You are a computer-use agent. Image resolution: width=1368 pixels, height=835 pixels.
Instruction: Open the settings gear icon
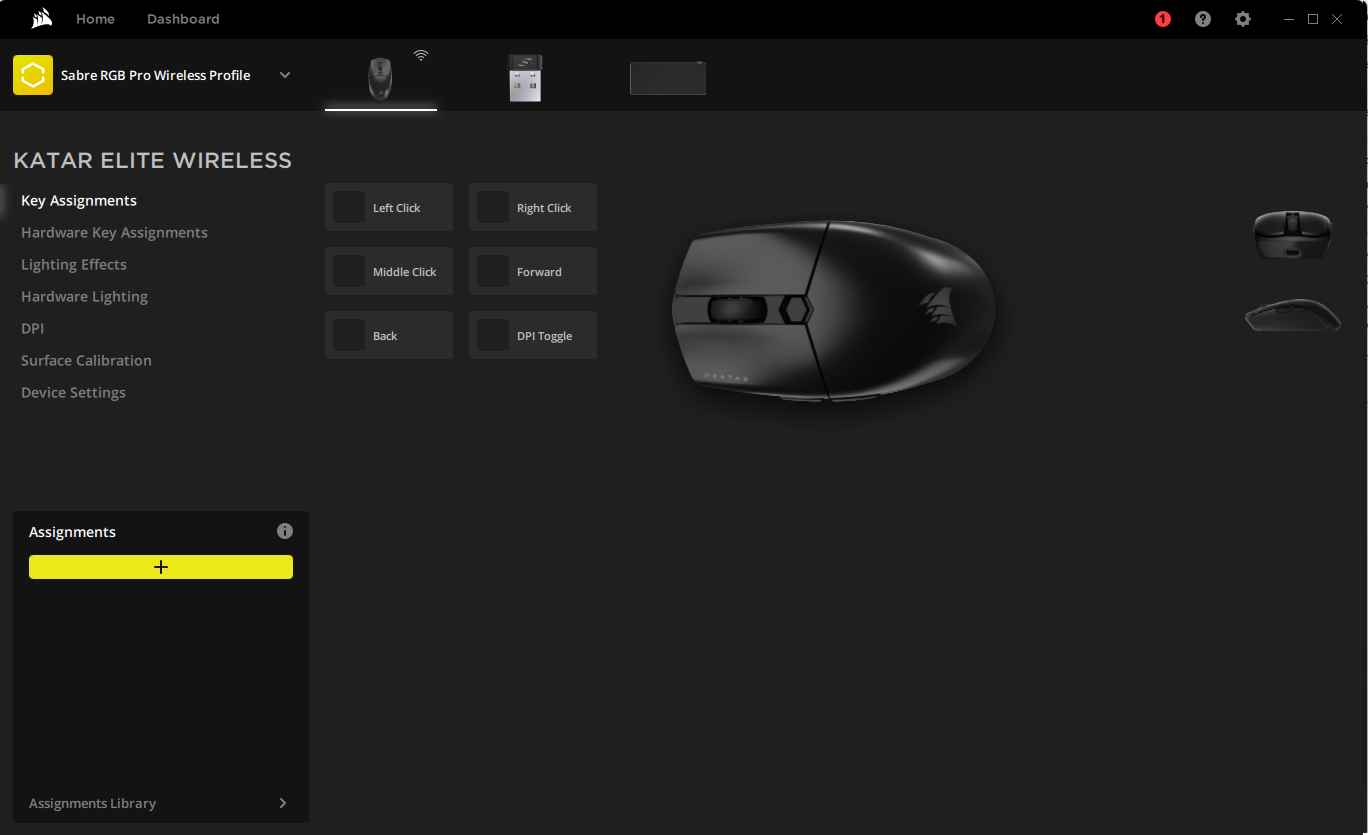coord(1243,19)
